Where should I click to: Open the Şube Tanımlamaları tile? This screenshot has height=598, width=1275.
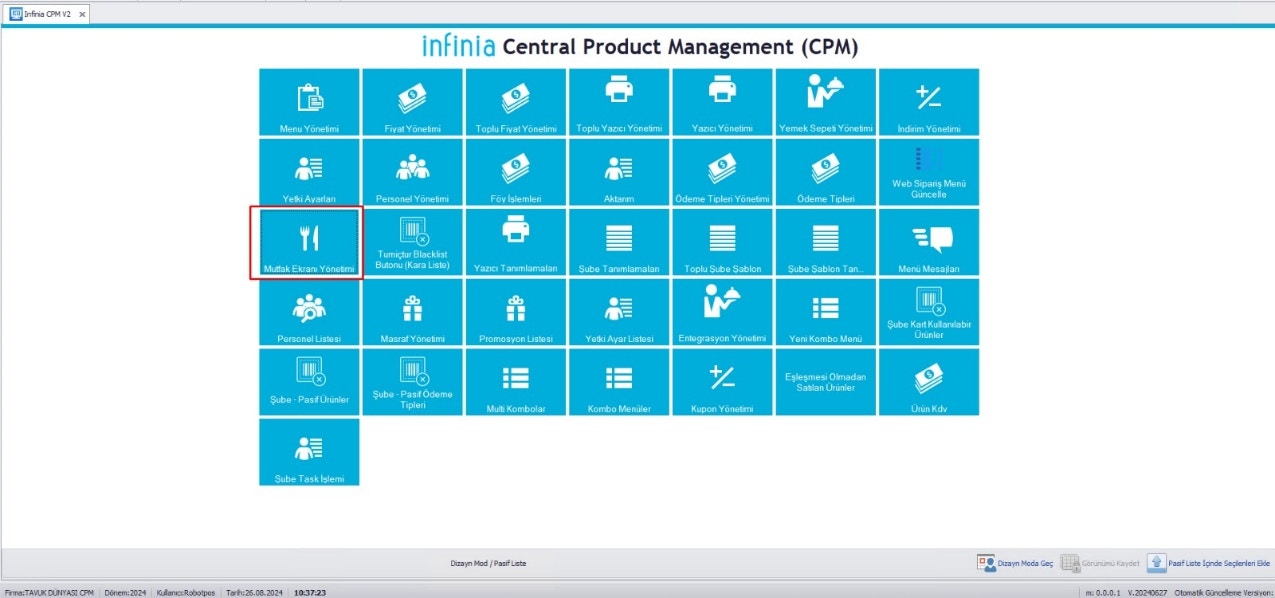[x=619, y=242]
